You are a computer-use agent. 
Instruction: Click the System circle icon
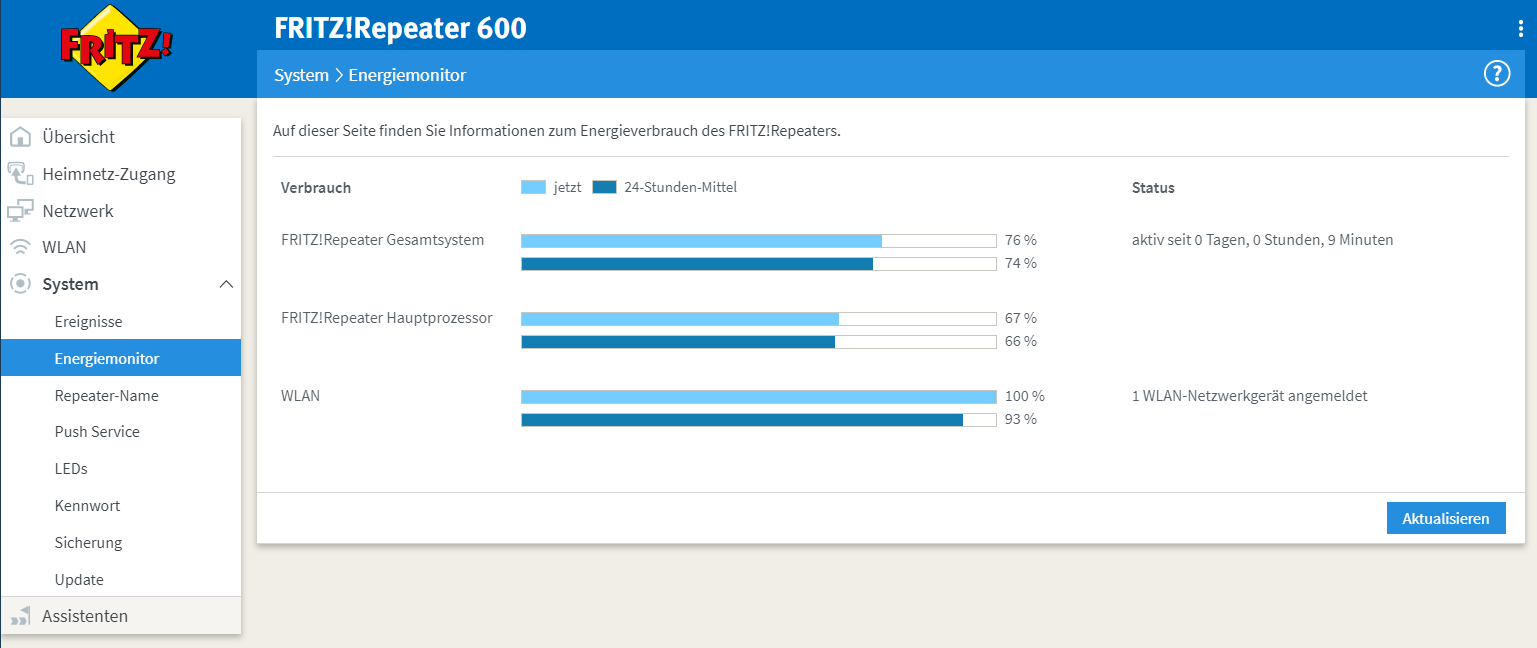pyautogui.click(x=20, y=284)
